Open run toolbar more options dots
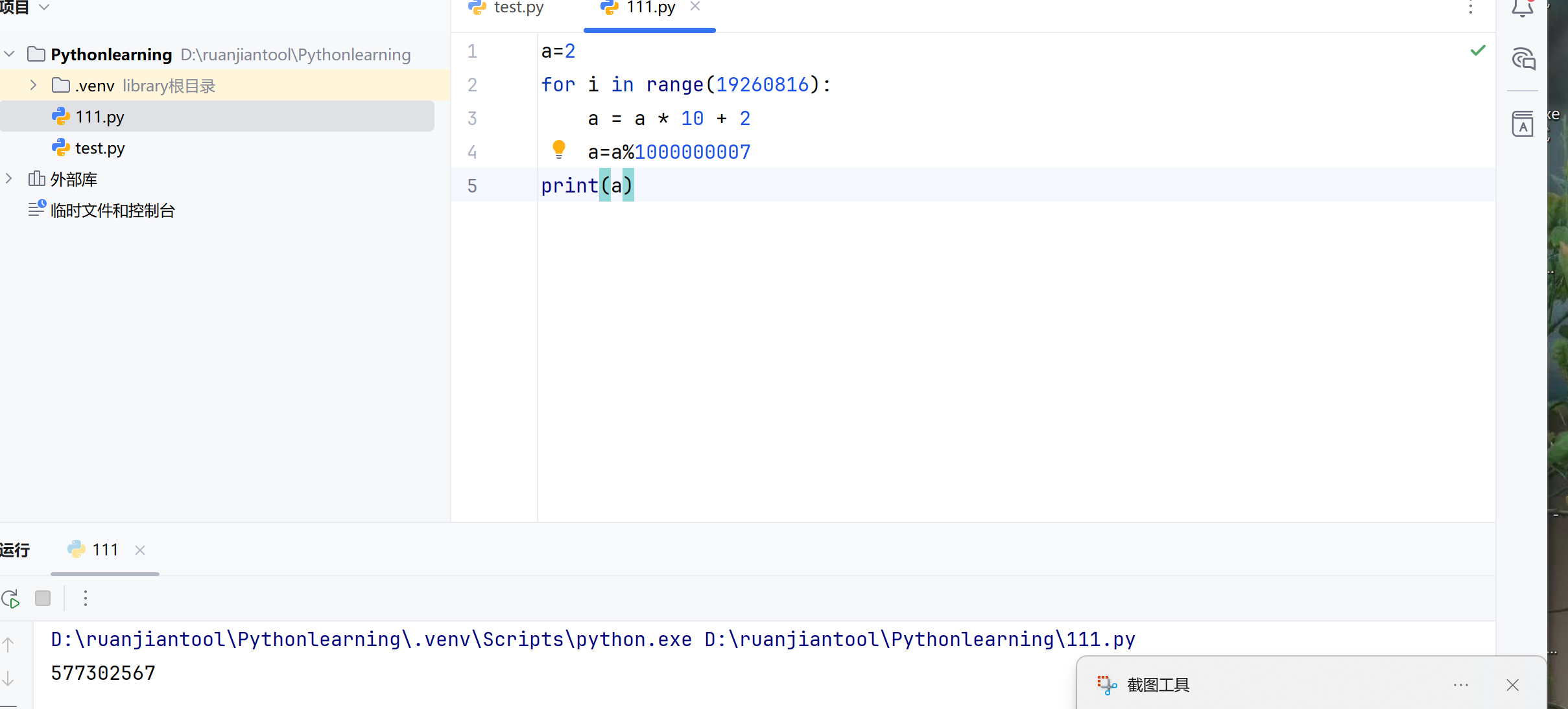 (86, 598)
